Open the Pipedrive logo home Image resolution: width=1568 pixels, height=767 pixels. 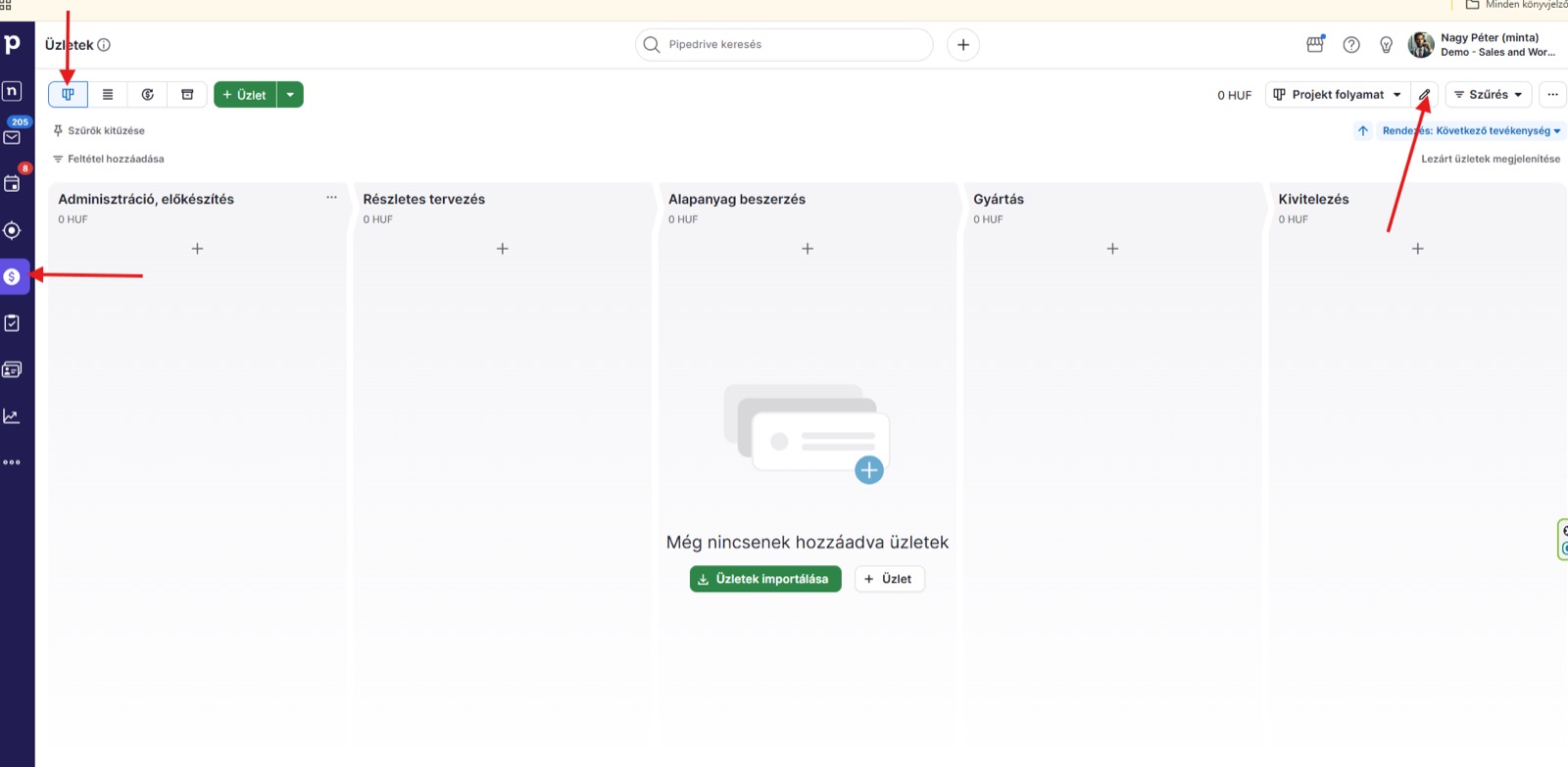coord(13,44)
